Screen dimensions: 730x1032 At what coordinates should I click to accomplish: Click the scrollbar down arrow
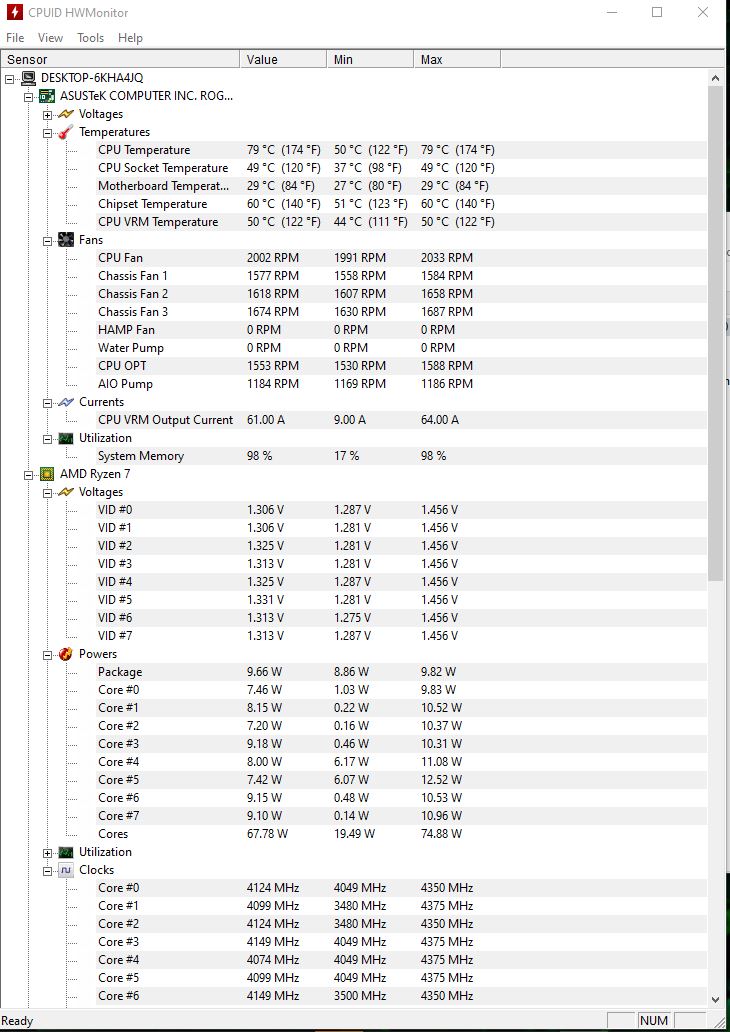(x=716, y=999)
